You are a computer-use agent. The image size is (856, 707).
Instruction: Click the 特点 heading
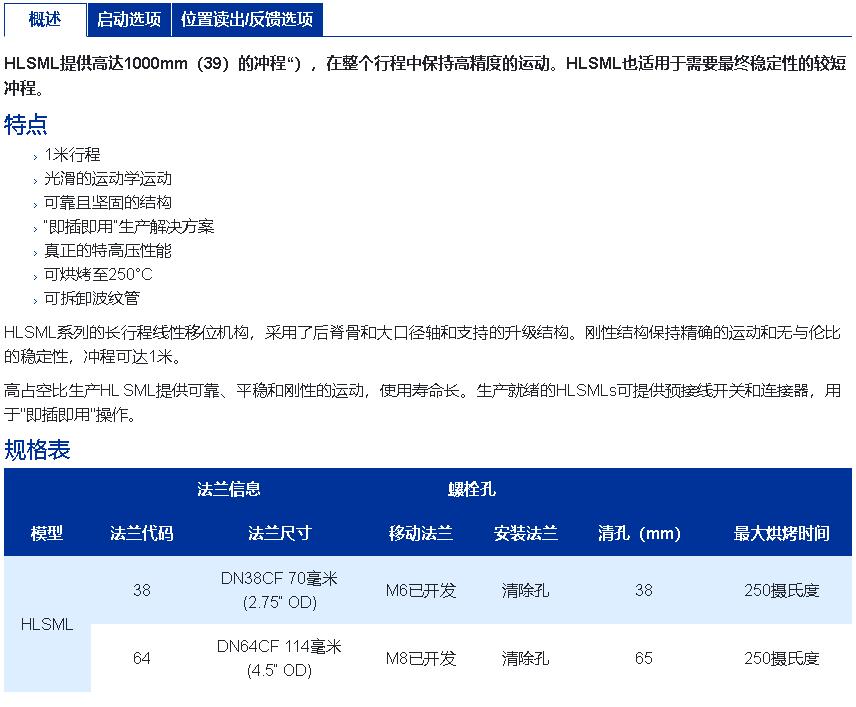tap(26, 125)
